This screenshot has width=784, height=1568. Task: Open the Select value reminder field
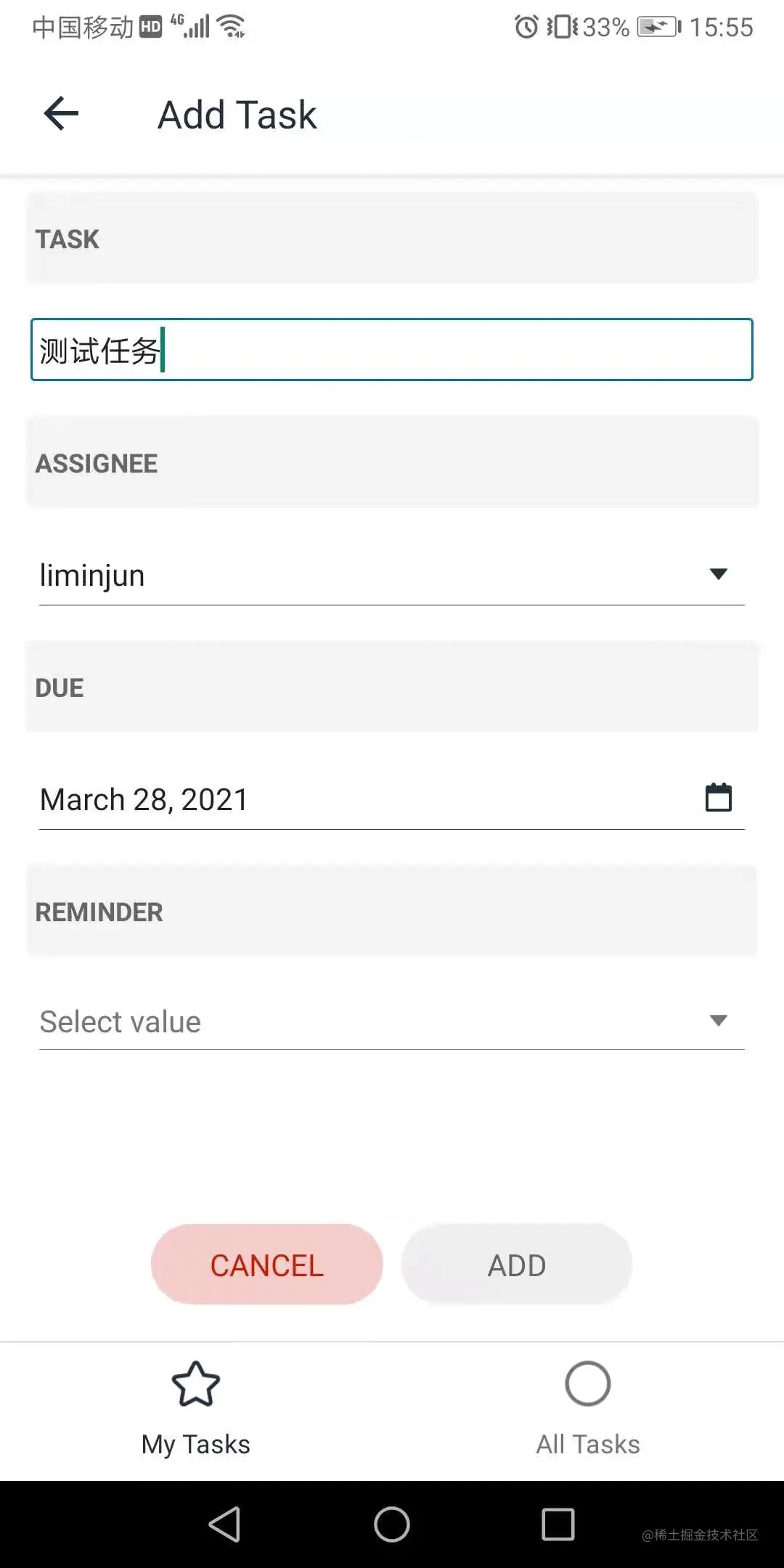[x=392, y=1021]
